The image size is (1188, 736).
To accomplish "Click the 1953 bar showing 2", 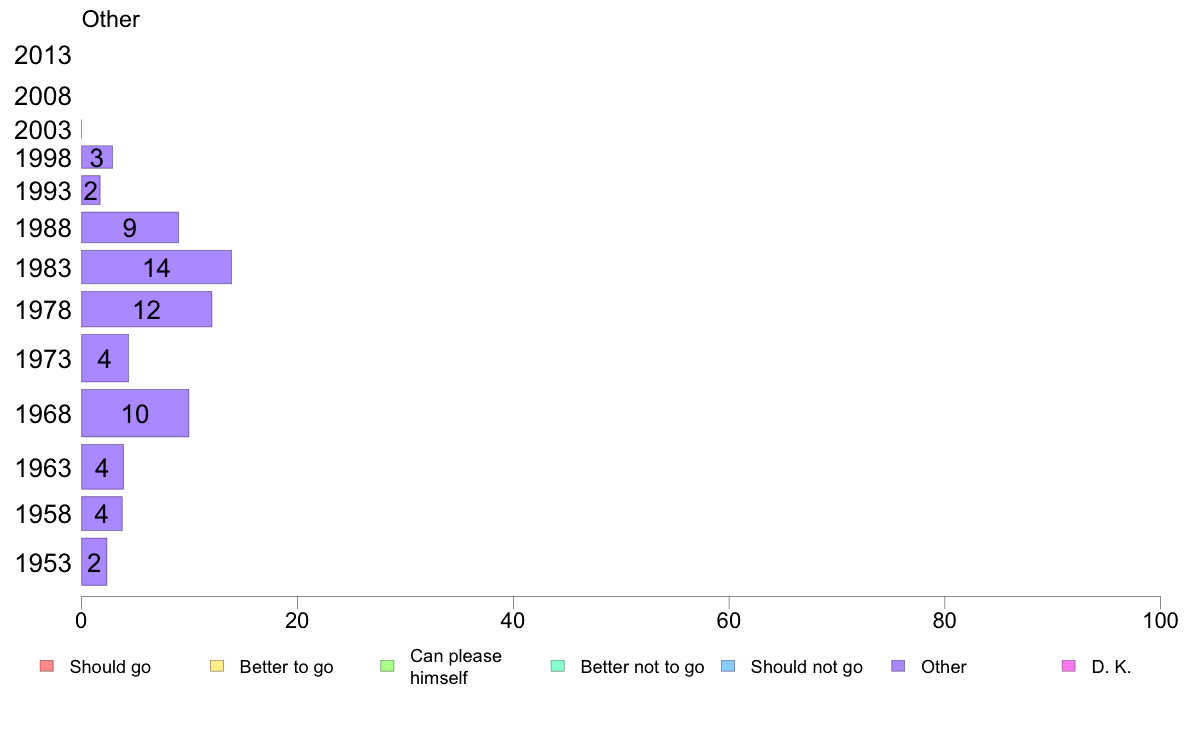I will click(x=94, y=562).
